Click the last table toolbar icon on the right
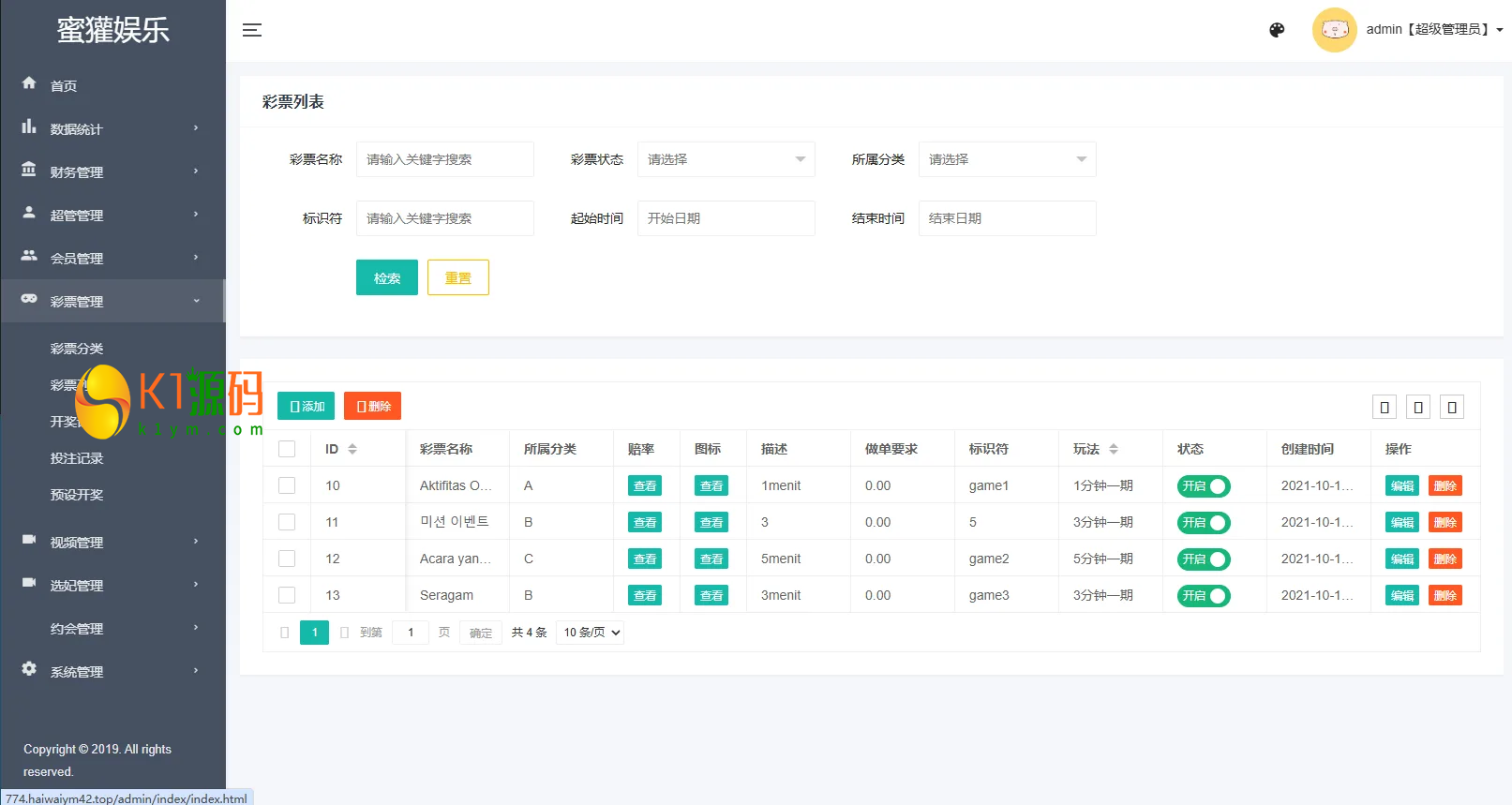This screenshot has width=1512, height=805. (1452, 407)
